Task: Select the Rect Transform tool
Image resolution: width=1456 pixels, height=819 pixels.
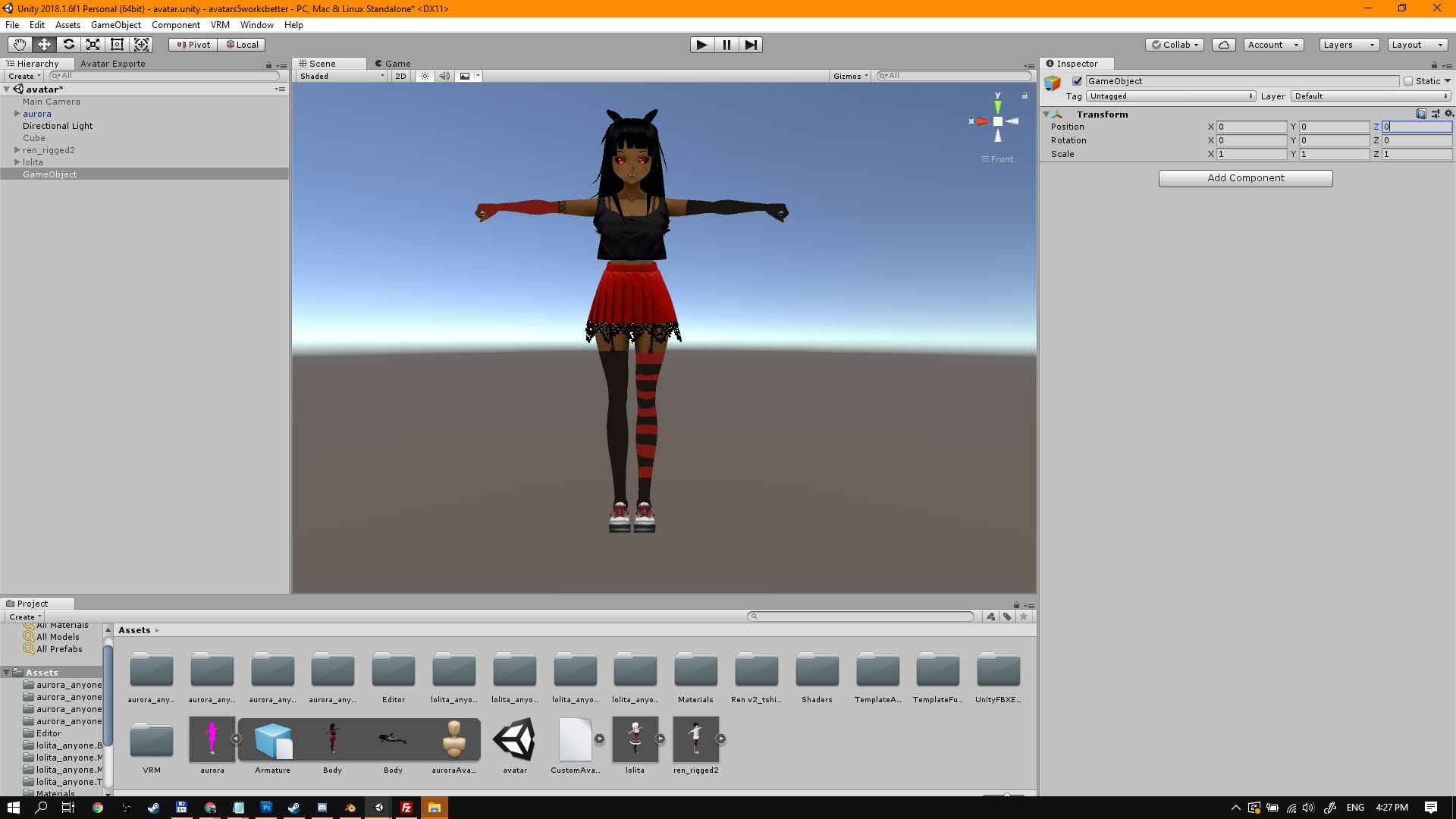Action: coord(117,45)
